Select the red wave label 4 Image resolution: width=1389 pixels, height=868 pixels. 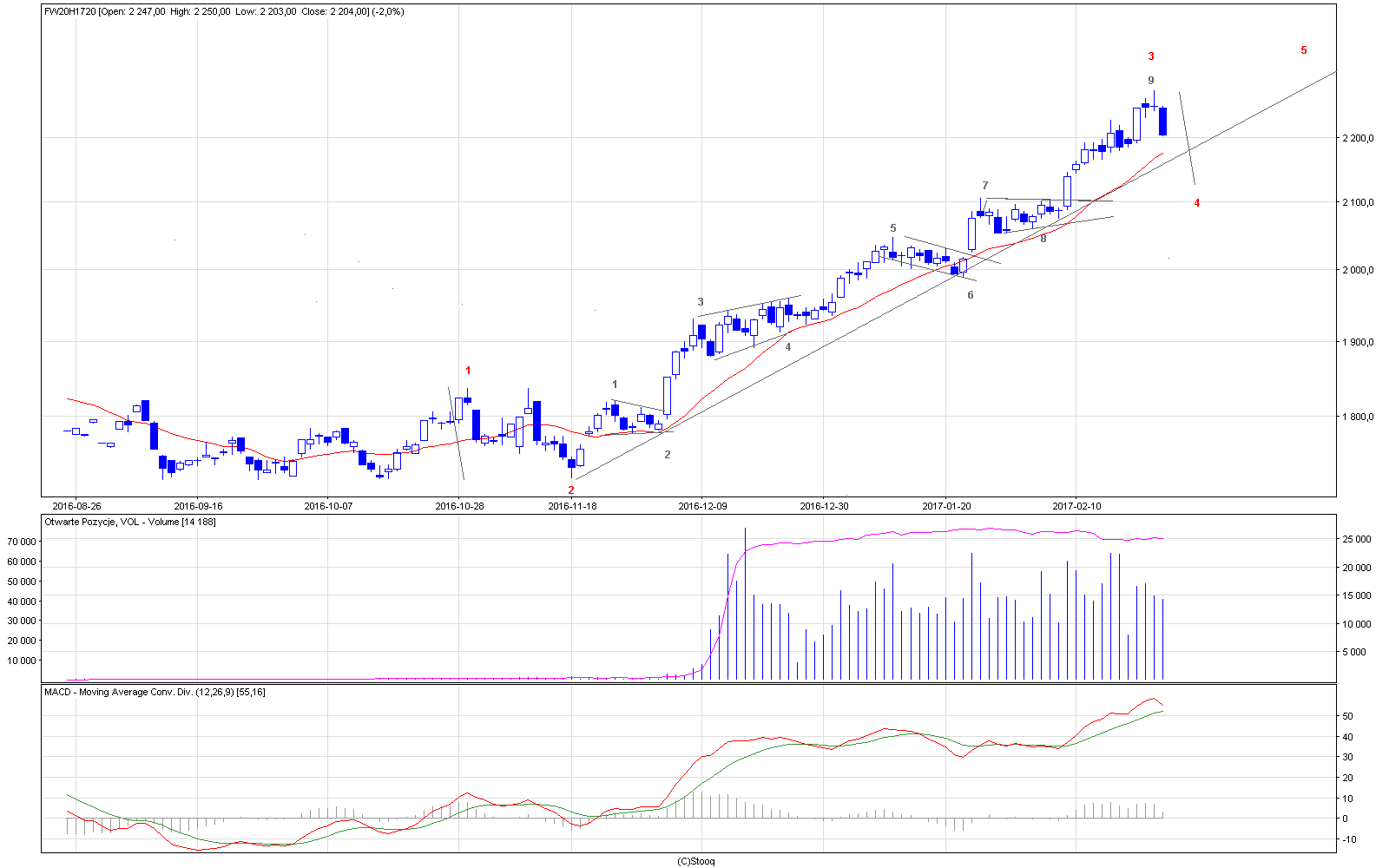[x=1196, y=203]
